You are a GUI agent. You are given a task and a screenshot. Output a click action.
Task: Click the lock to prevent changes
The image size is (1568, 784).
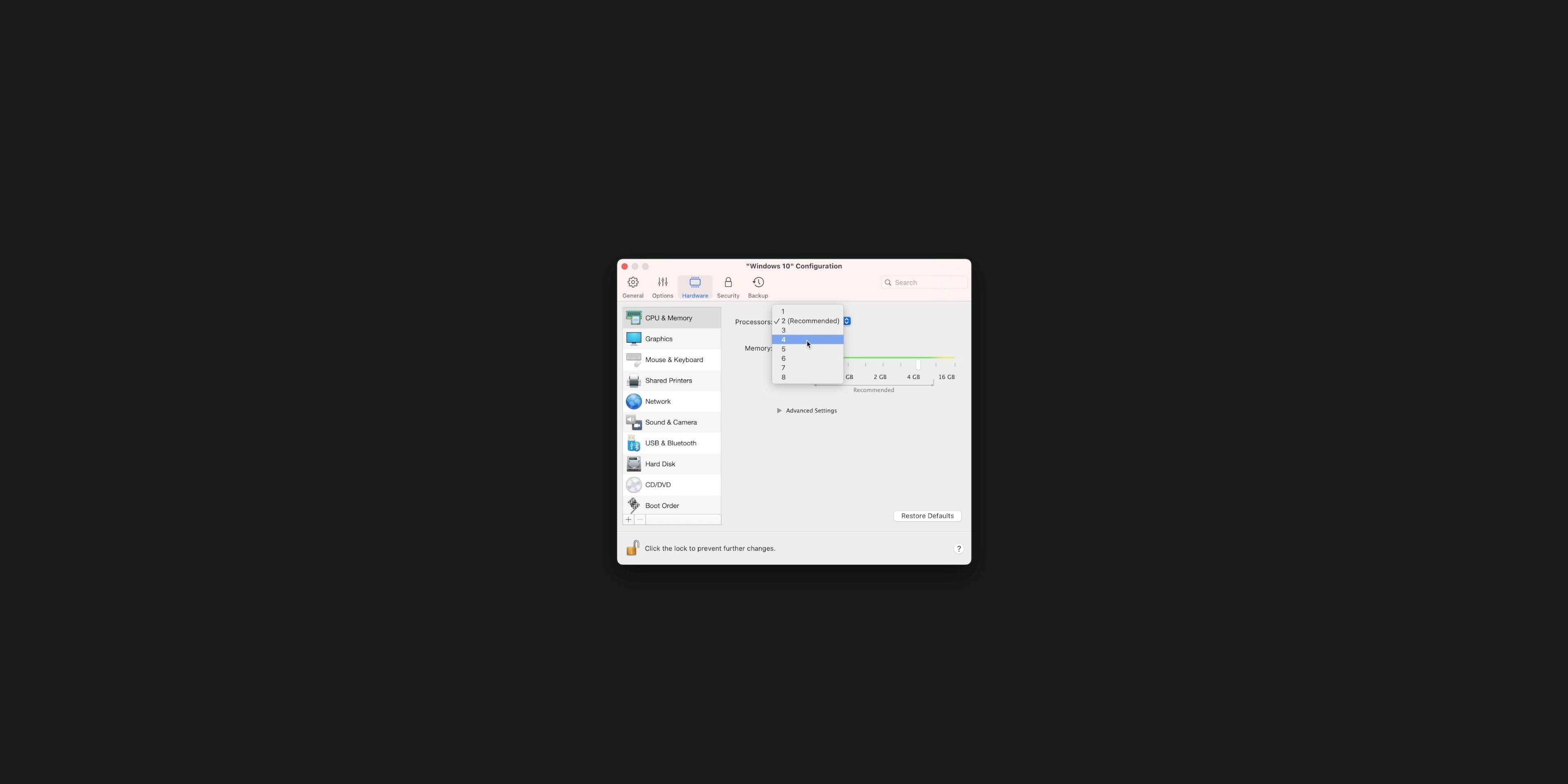632,549
